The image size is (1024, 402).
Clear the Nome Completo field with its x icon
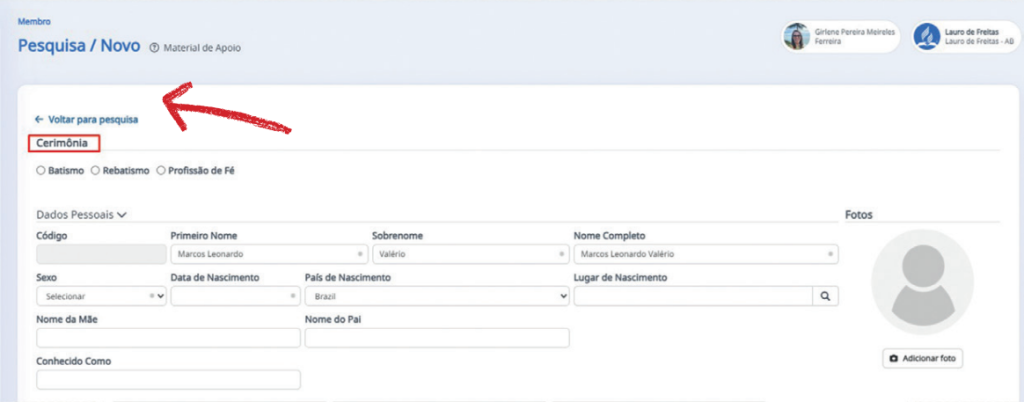pyautogui.click(x=830, y=255)
